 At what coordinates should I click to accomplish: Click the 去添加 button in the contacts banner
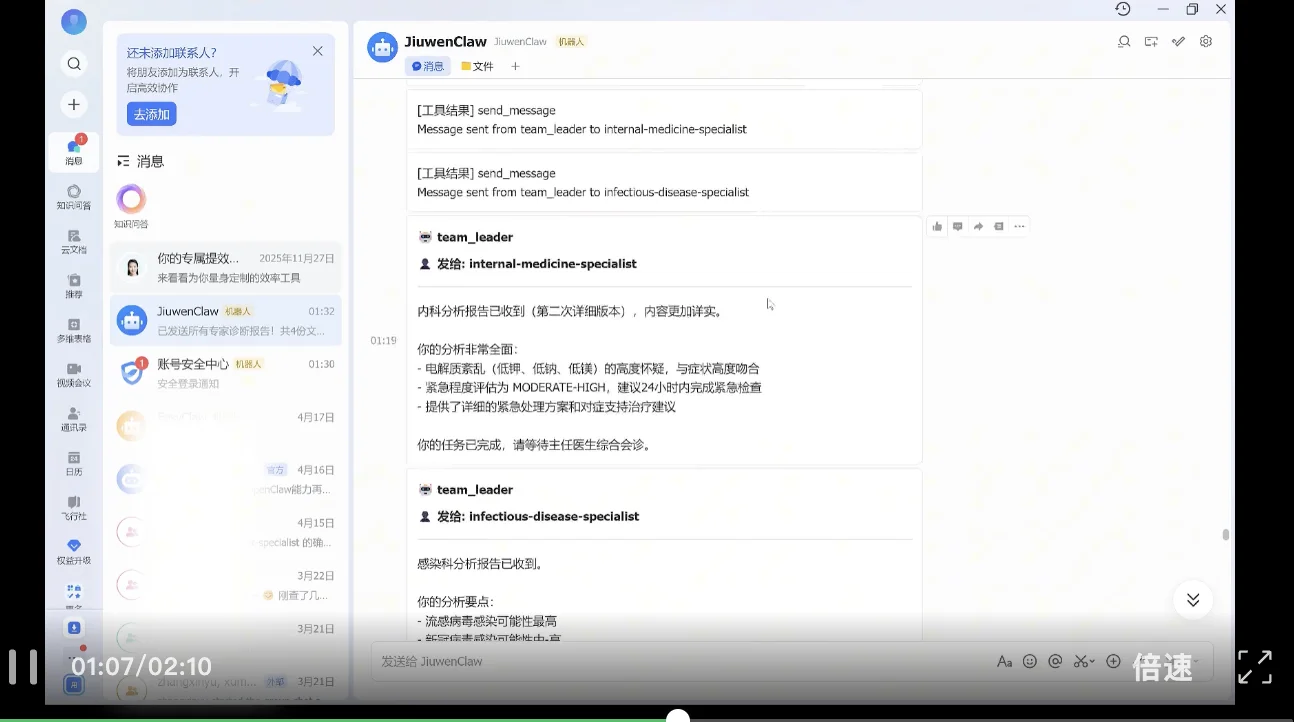coord(151,114)
